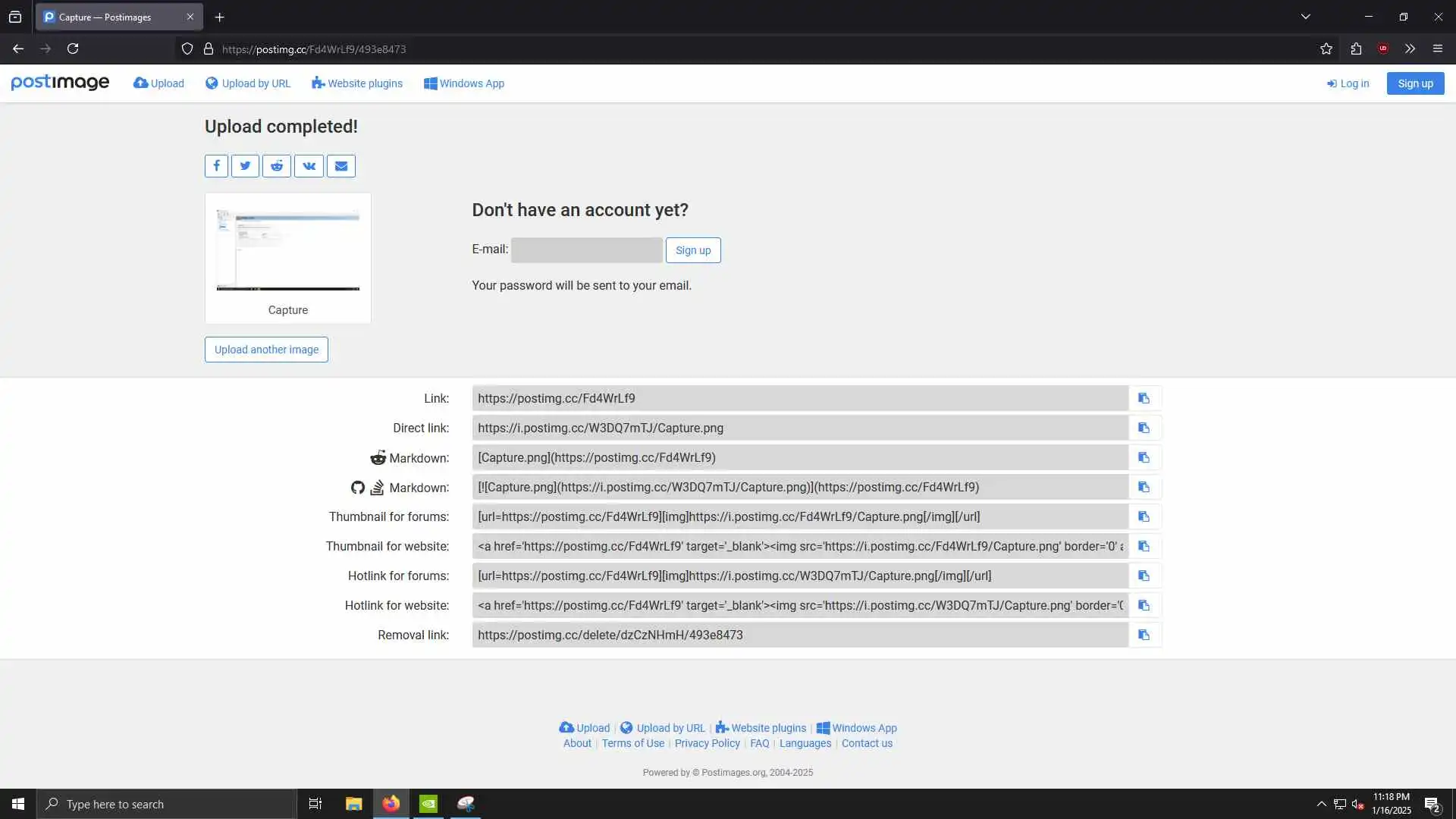Open the Privacy Policy footer link

(707, 743)
